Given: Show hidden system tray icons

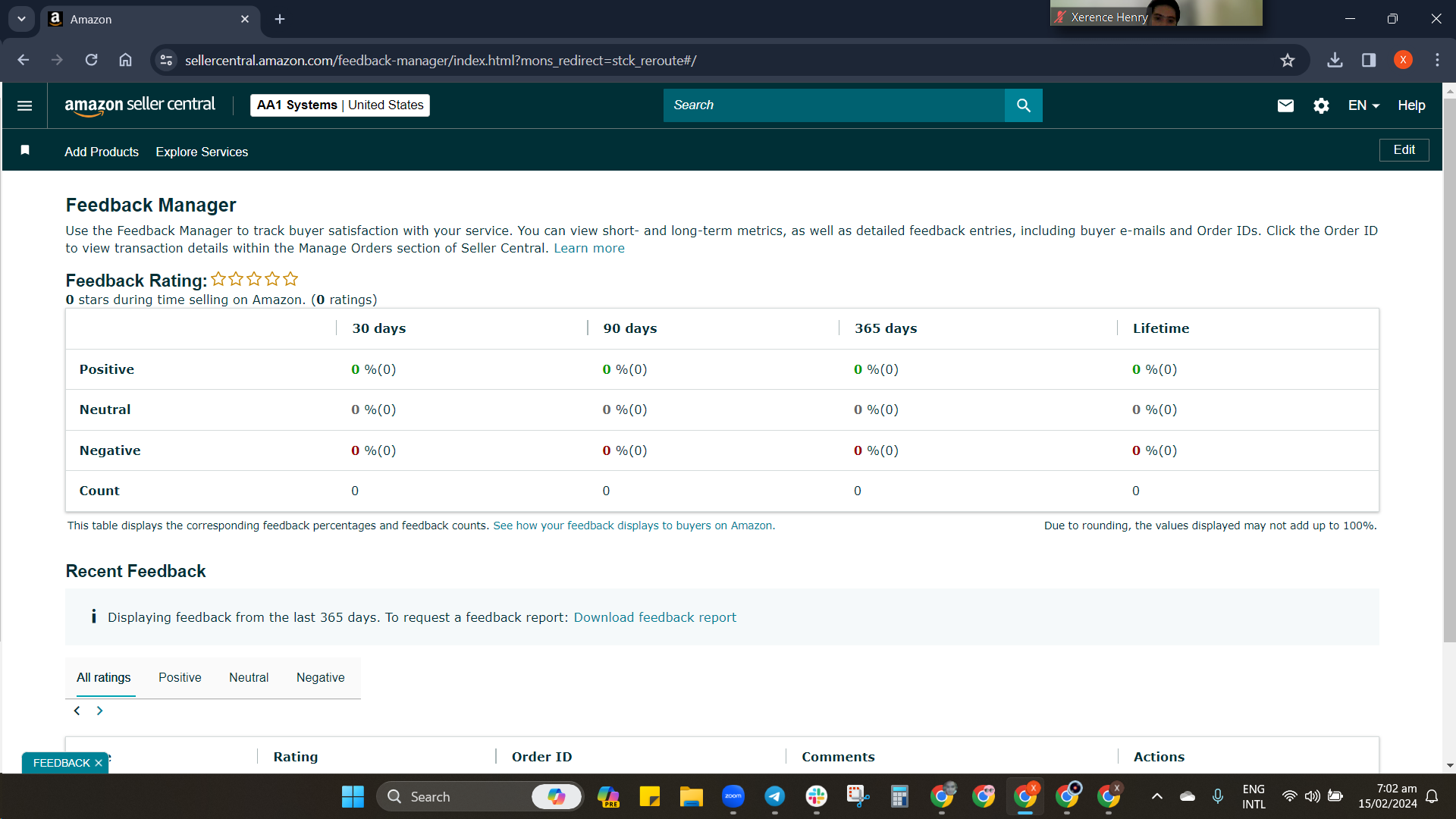Looking at the screenshot, I should point(1156,796).
